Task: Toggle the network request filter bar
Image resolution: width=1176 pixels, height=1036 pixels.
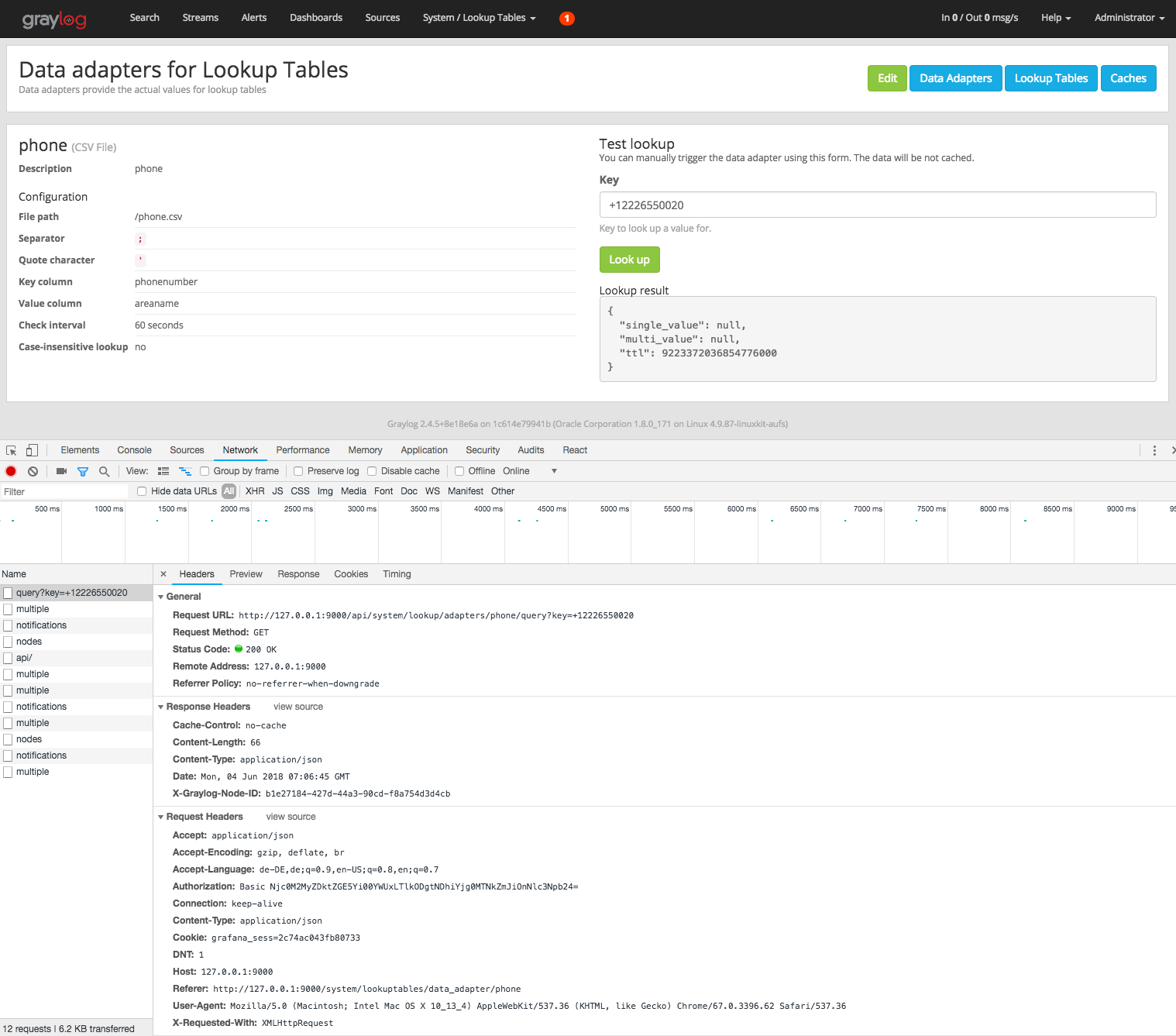Action: [x=83, y=471]
